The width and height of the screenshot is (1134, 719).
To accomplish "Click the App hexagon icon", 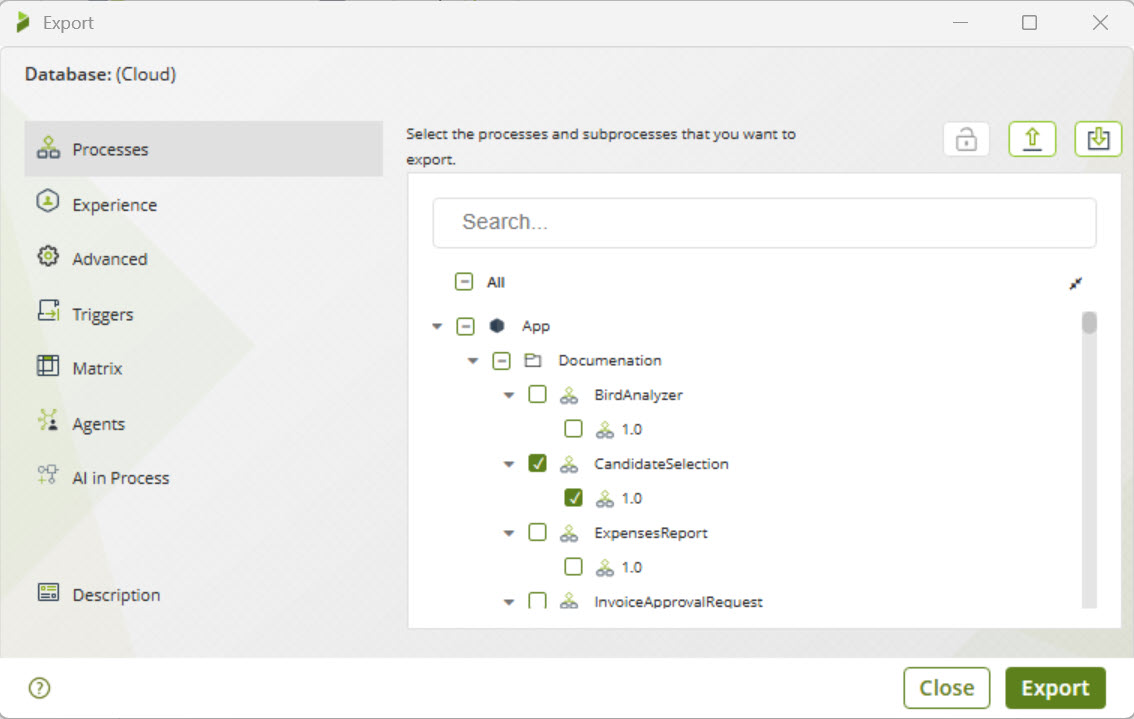I will pyautogui.click(x=497, y=326).
